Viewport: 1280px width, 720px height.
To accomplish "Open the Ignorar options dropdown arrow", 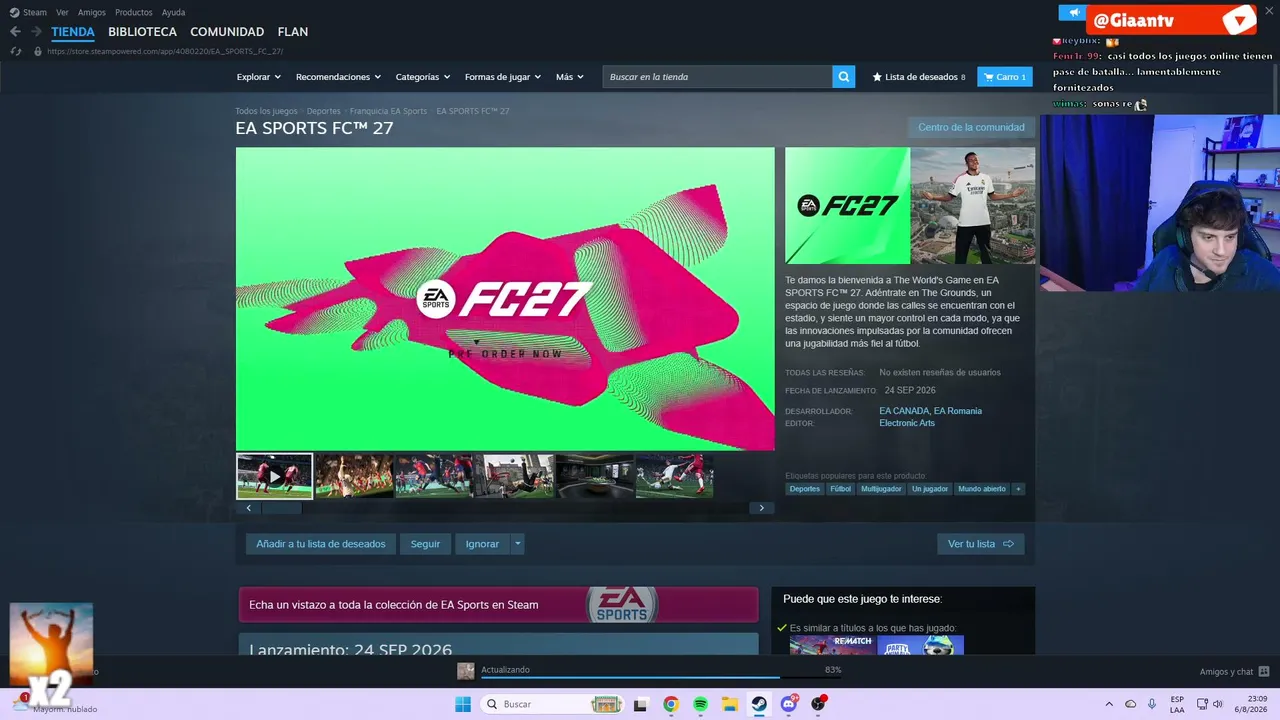I will tap(517, 544).
